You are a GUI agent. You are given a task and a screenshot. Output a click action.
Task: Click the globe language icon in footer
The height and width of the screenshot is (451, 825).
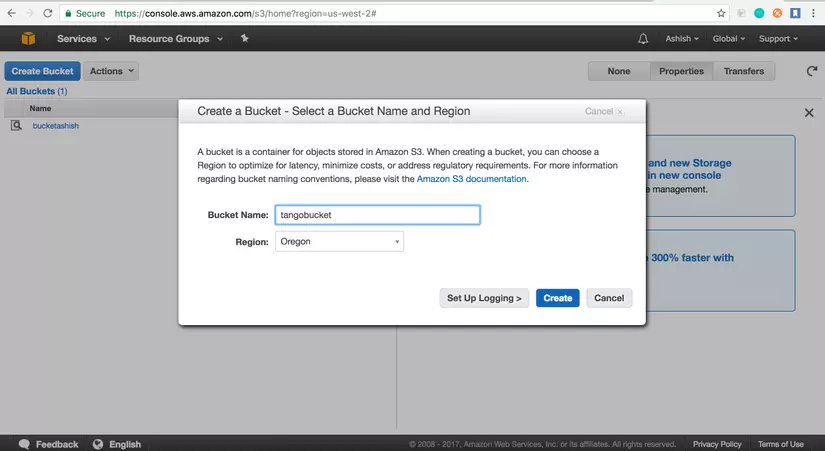tap(98, 444)
